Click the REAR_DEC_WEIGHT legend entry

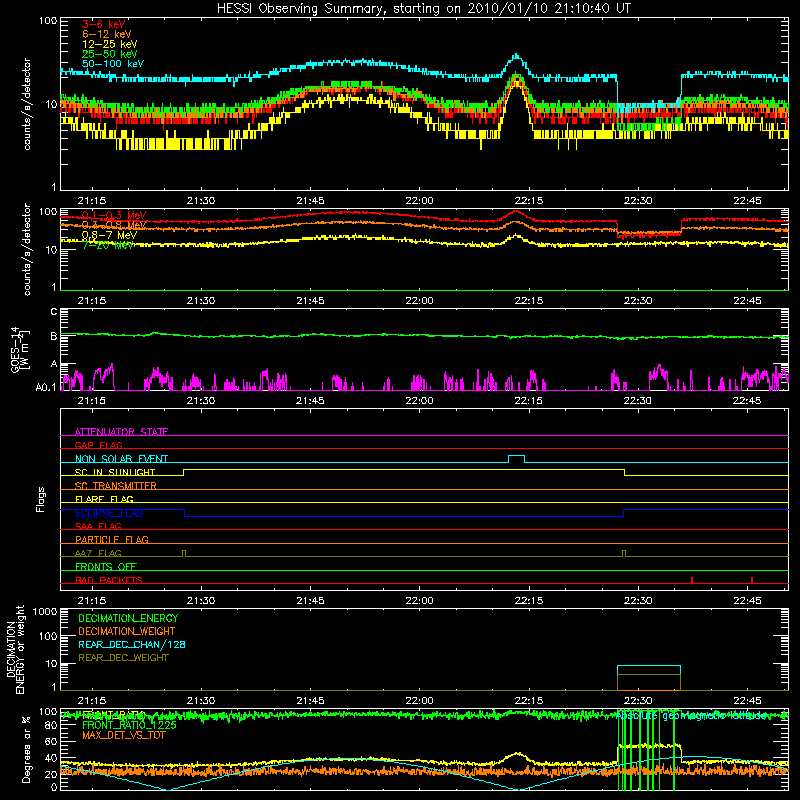tap(123, 658)
